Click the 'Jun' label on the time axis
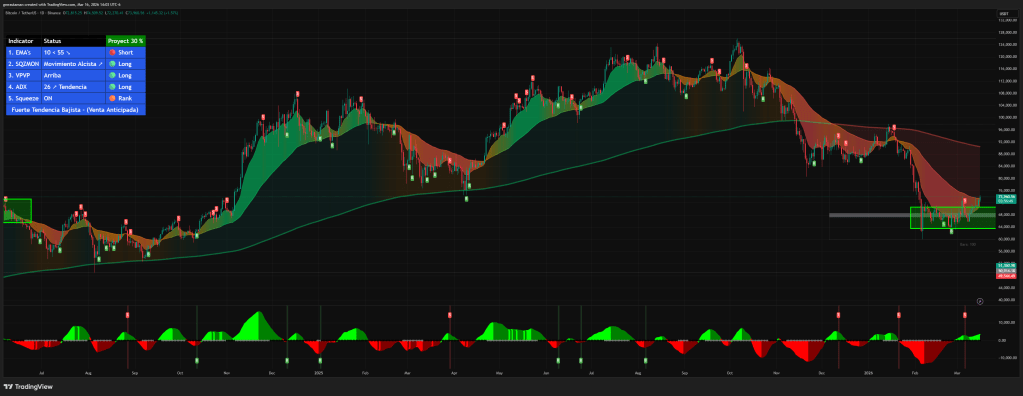1023x396 pixels. (x=545, y=373)
